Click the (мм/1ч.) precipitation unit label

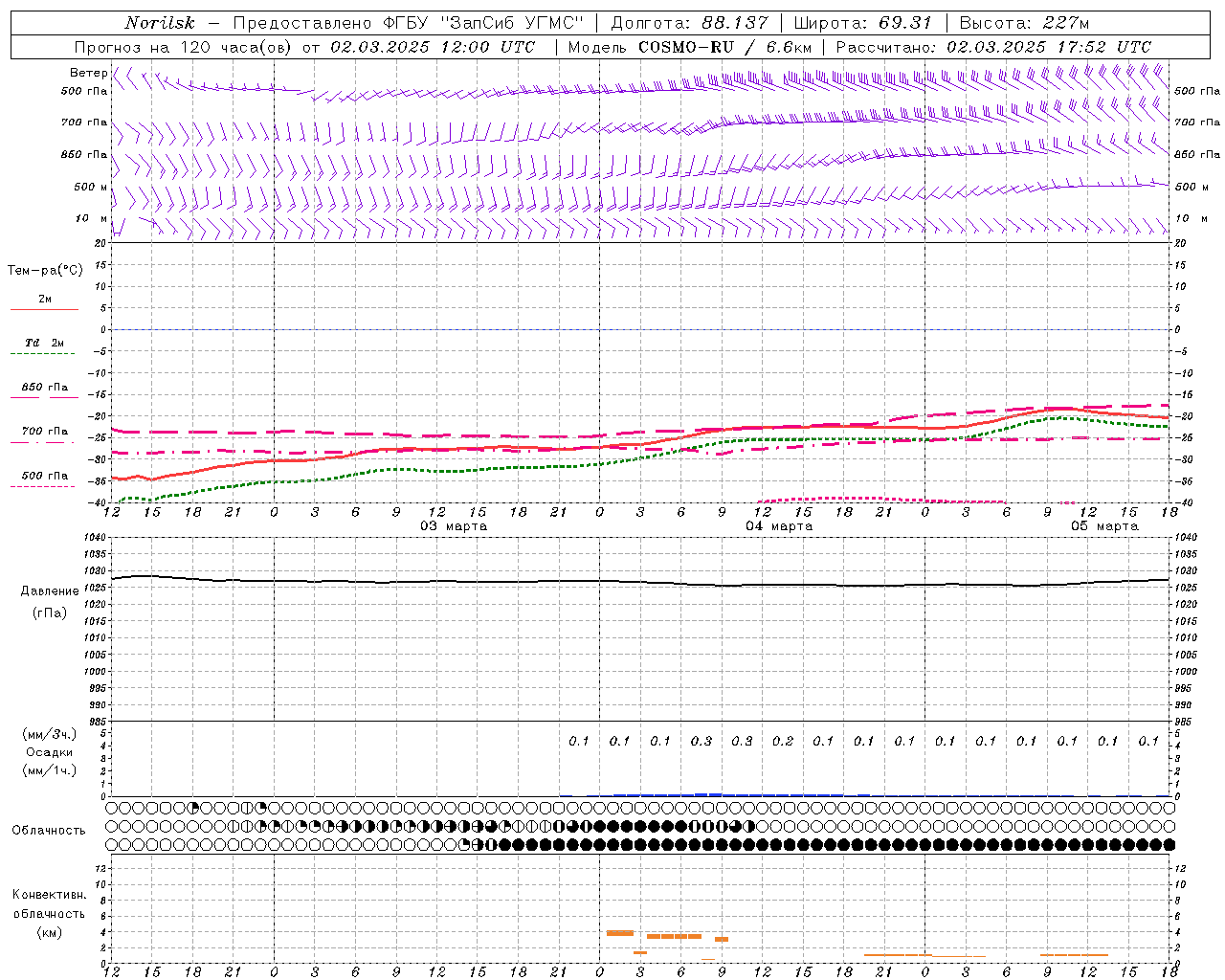49,770
